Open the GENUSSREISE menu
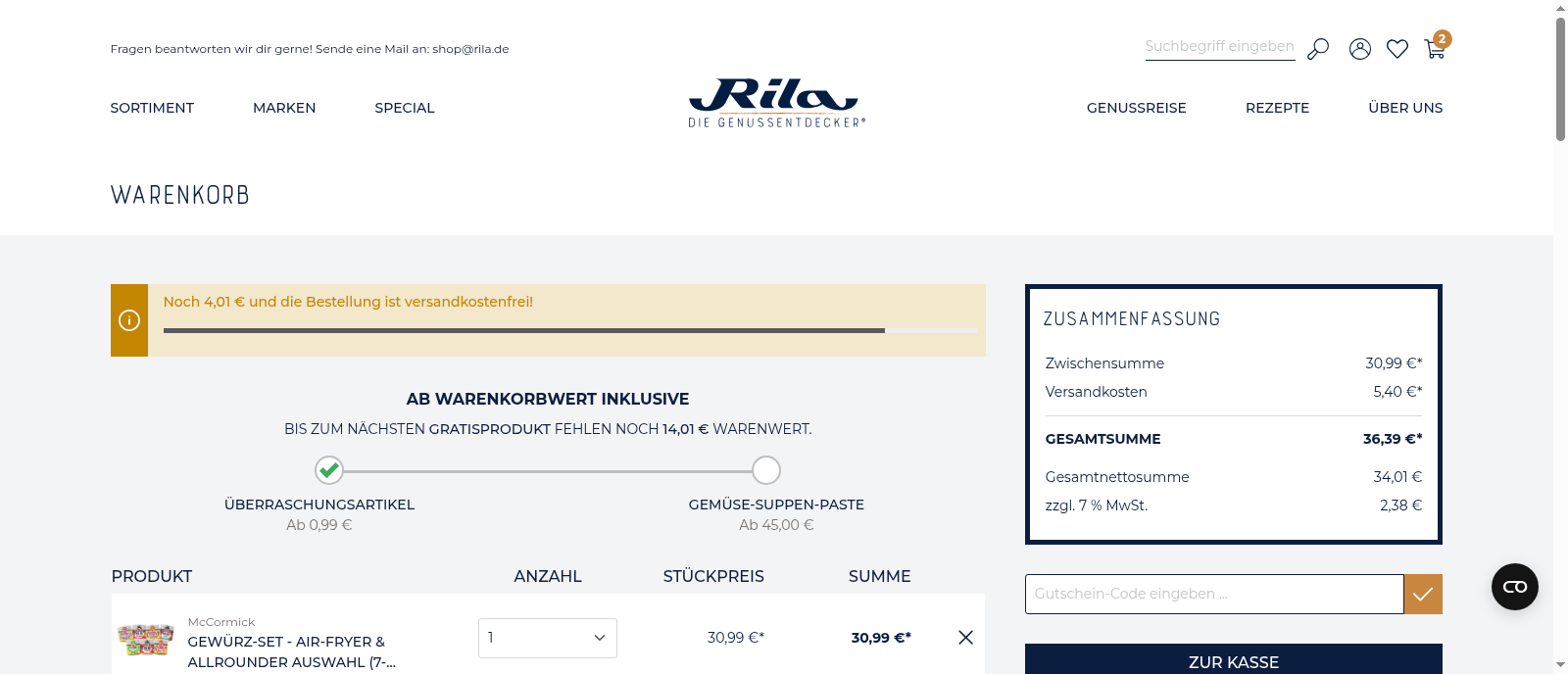 tap(1137, 108)
